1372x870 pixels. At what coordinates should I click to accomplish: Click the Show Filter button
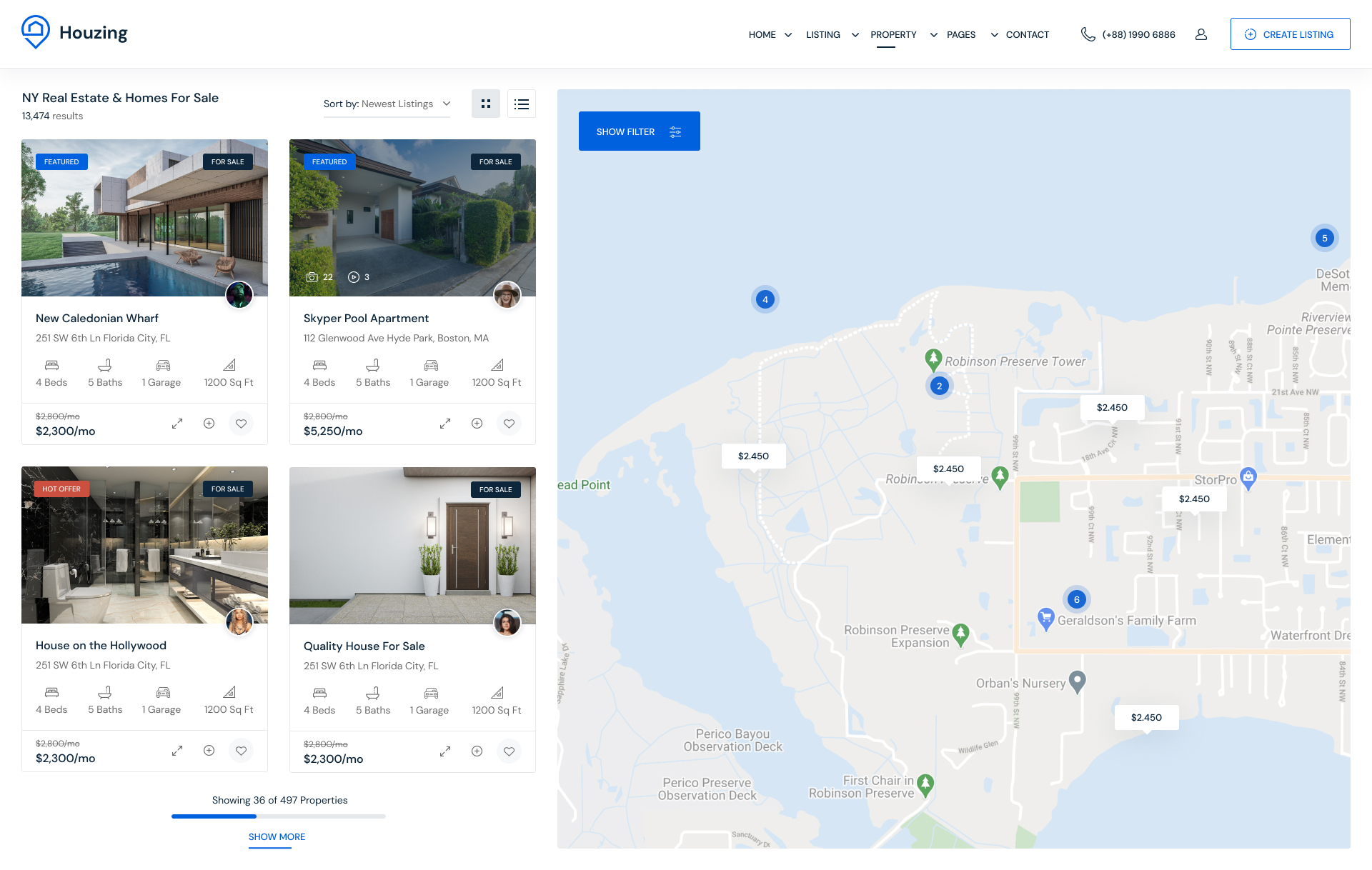[639, 131]
